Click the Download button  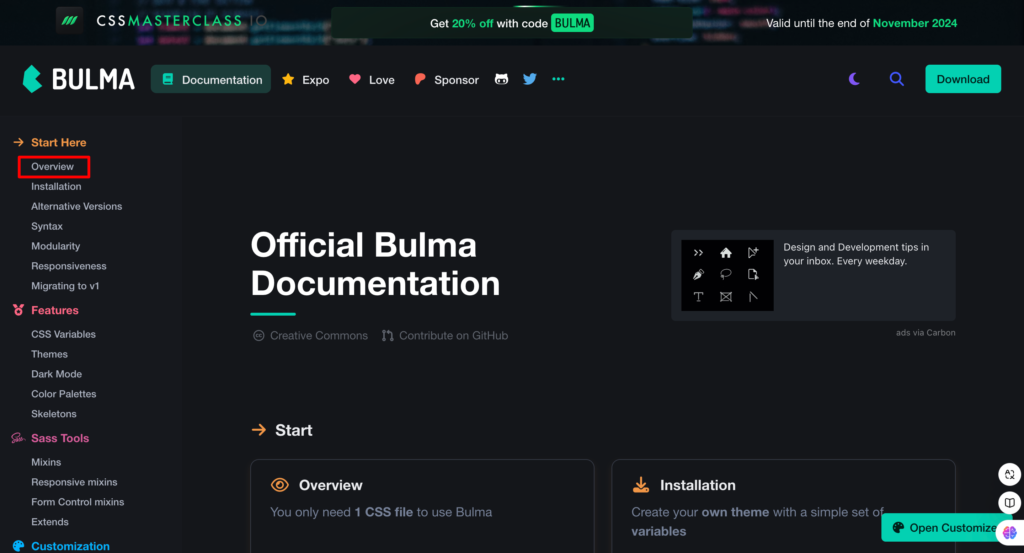tap(963, 79)
